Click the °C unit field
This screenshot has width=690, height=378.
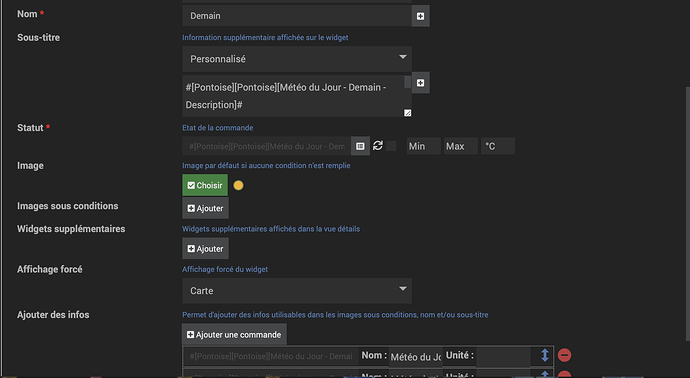click(x=498, y=146)
